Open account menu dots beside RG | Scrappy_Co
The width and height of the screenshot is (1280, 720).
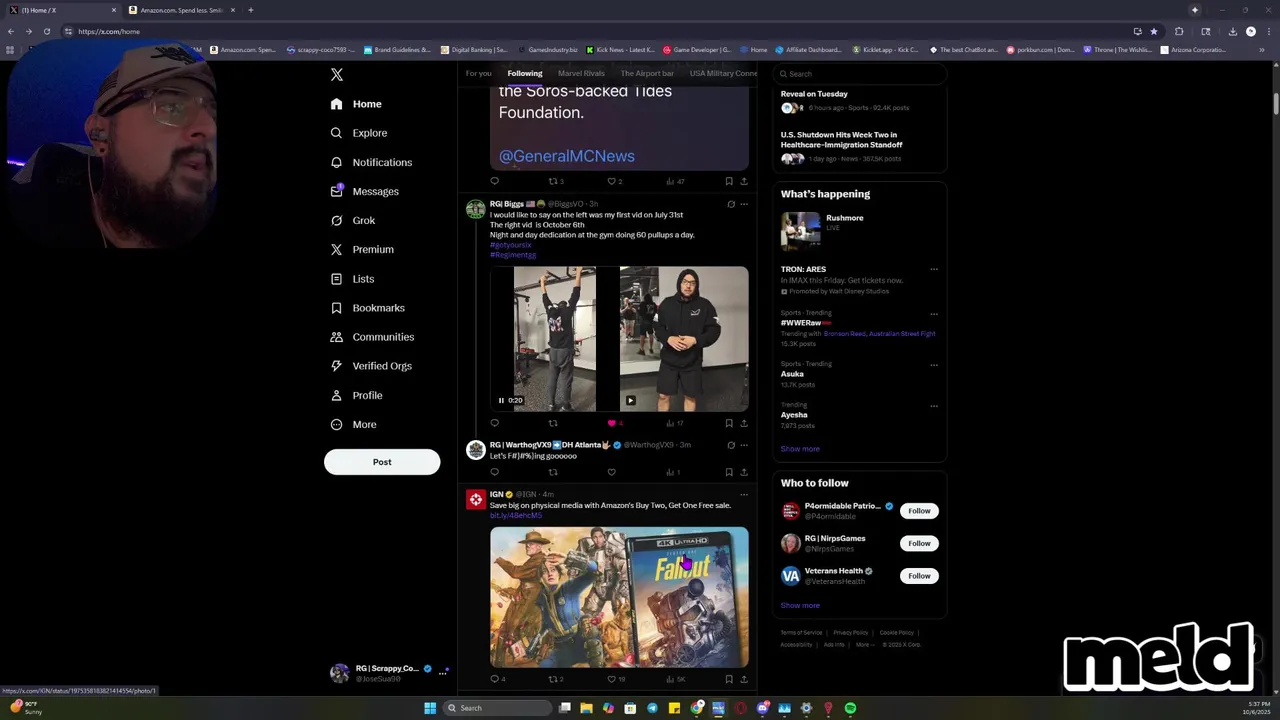tap(442, 673)
